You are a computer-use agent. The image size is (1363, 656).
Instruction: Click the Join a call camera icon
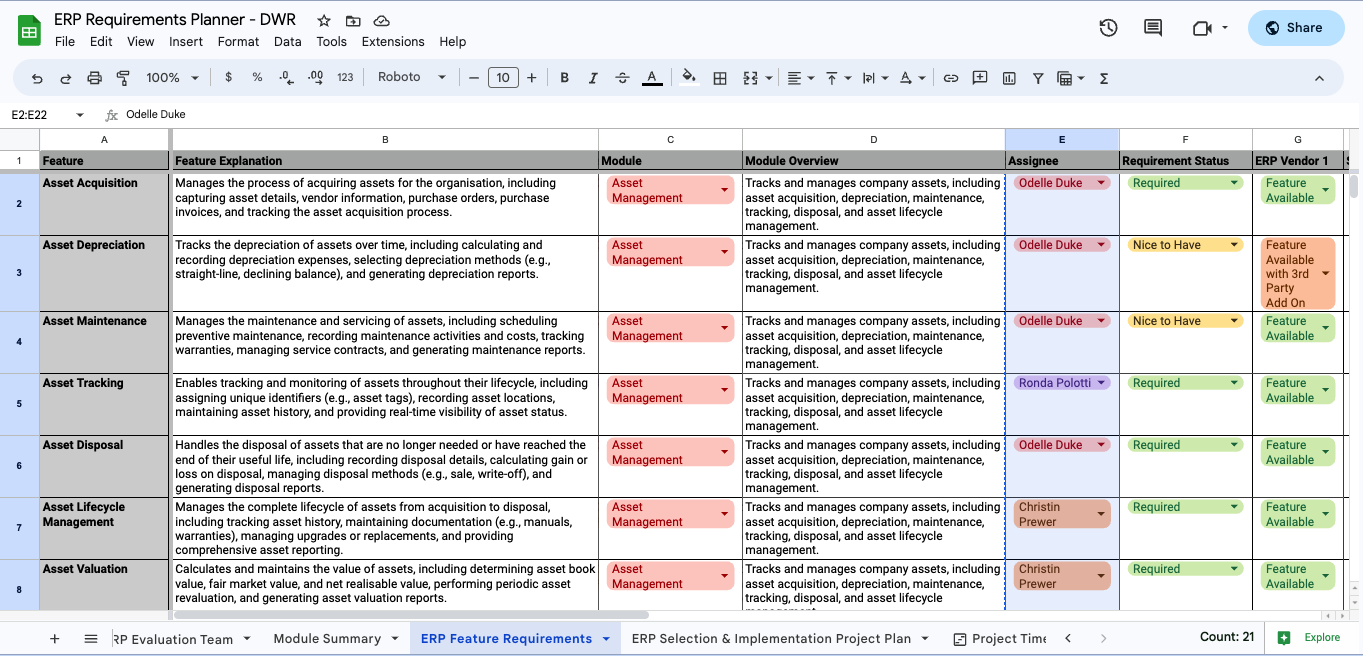coord(1203,28)
